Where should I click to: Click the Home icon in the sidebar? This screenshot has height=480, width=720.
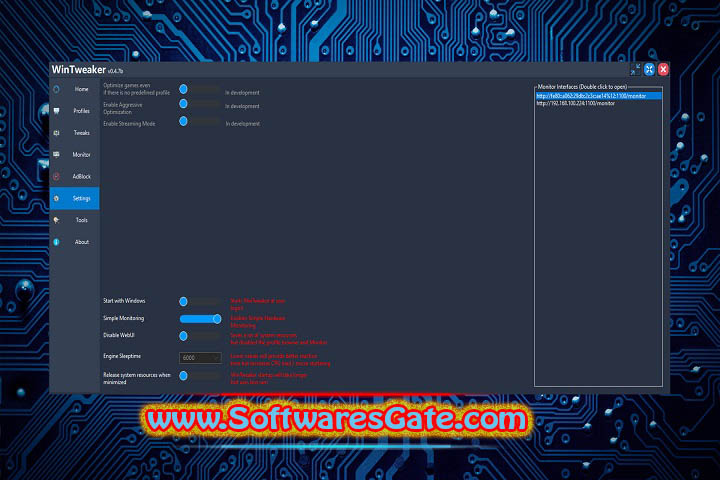coord(56,89)
